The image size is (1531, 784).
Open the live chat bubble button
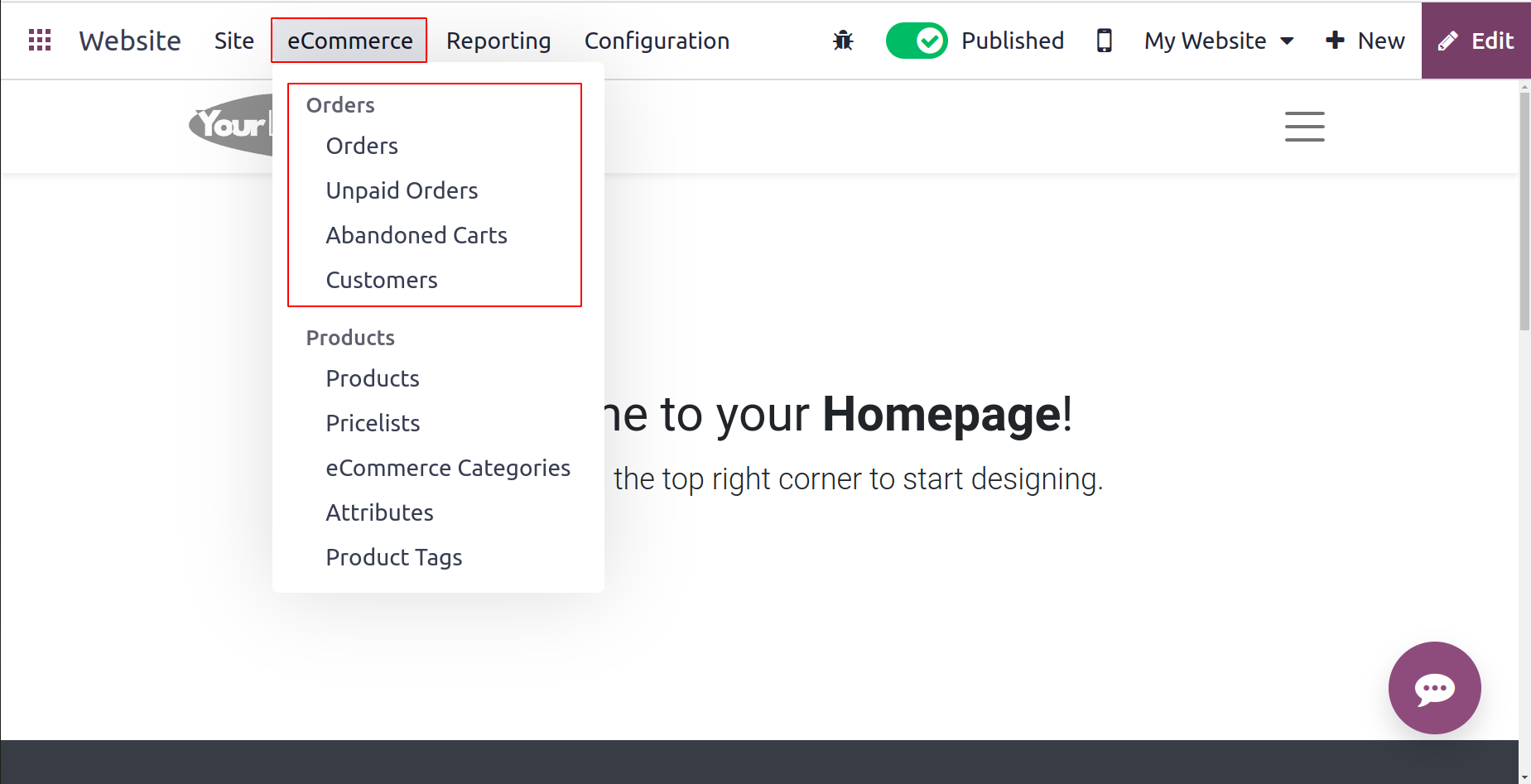[1434, 688]
